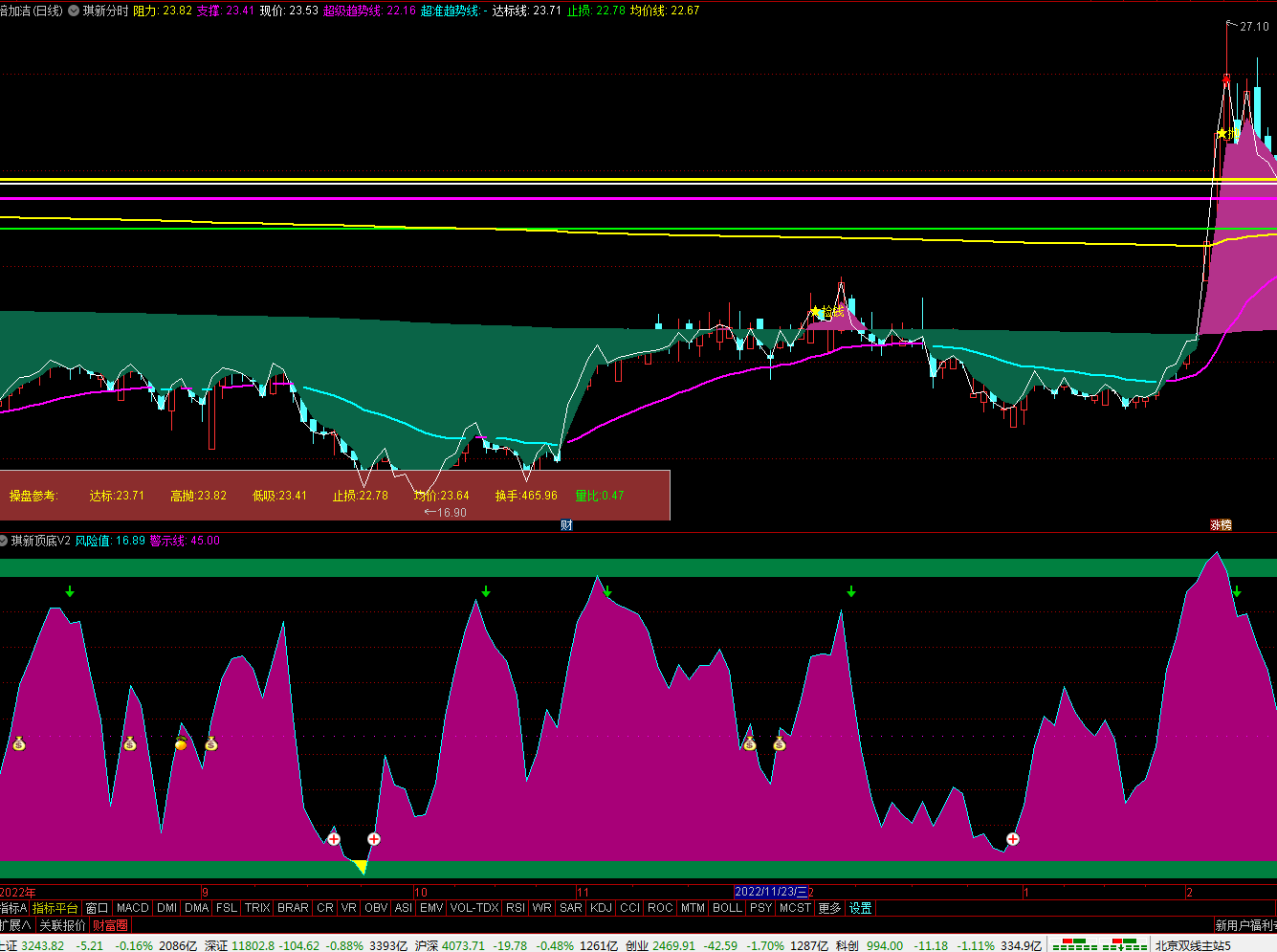Select the BRAR indicator tab
The width and height of the screenshot is (1277, 952).
click(x=293, y=908)
